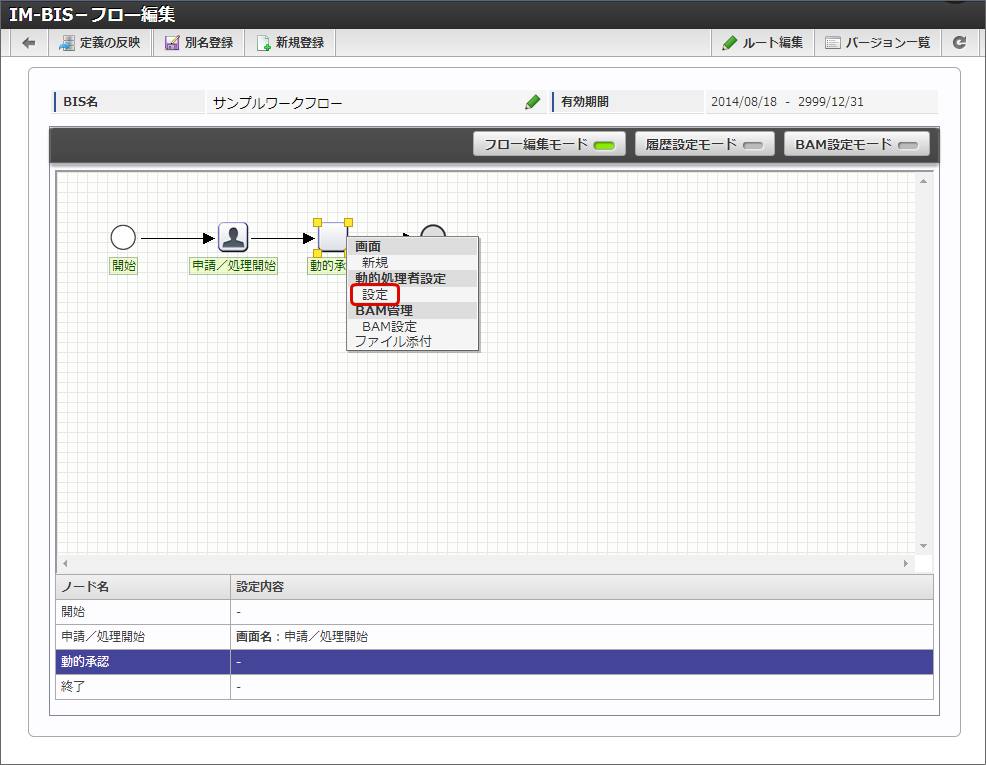The image size is (986, 765).
Task: Click the canvas scroll-down arrow
Action: coord(923,546)
